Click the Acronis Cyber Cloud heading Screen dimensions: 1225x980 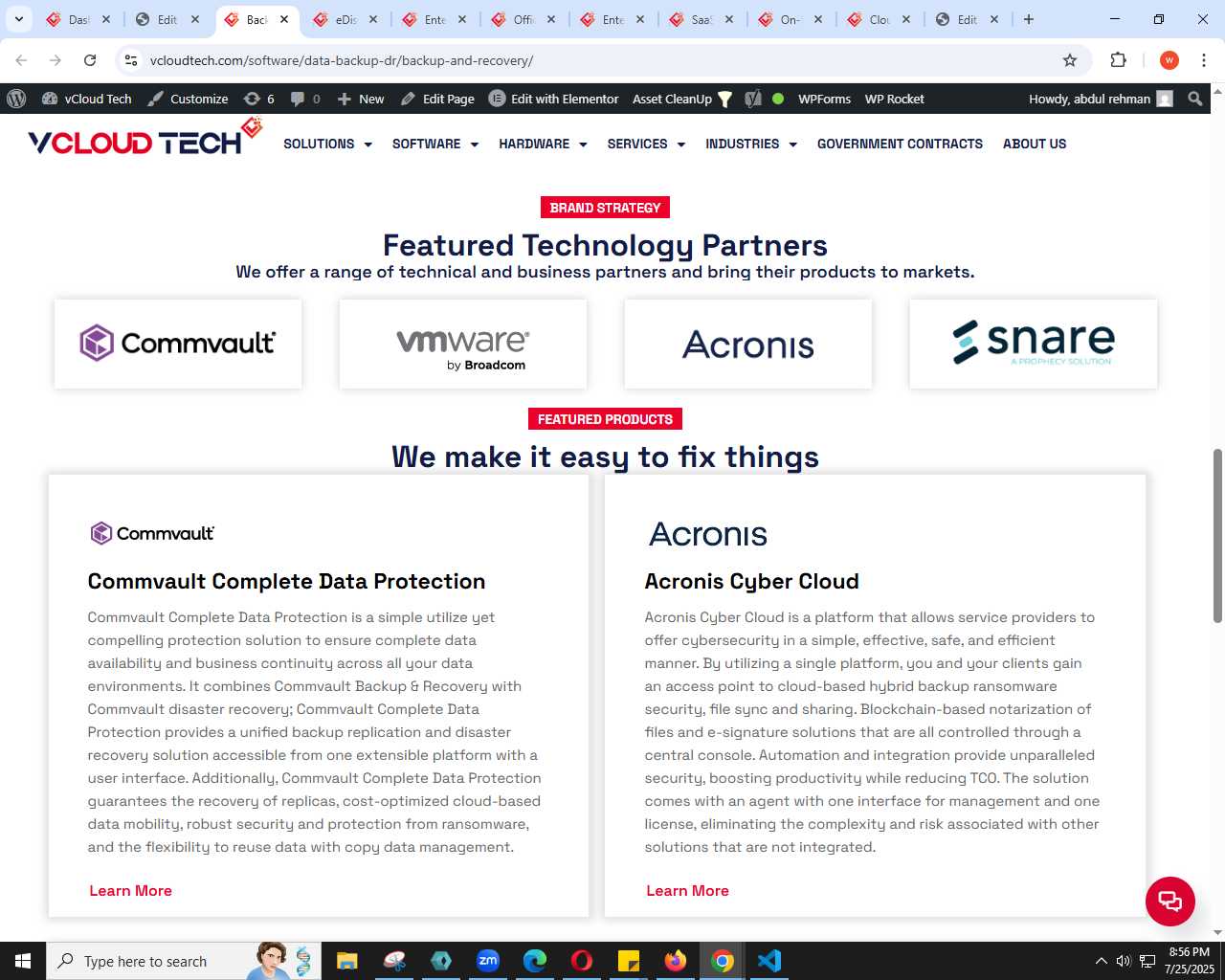pos(751,582)
